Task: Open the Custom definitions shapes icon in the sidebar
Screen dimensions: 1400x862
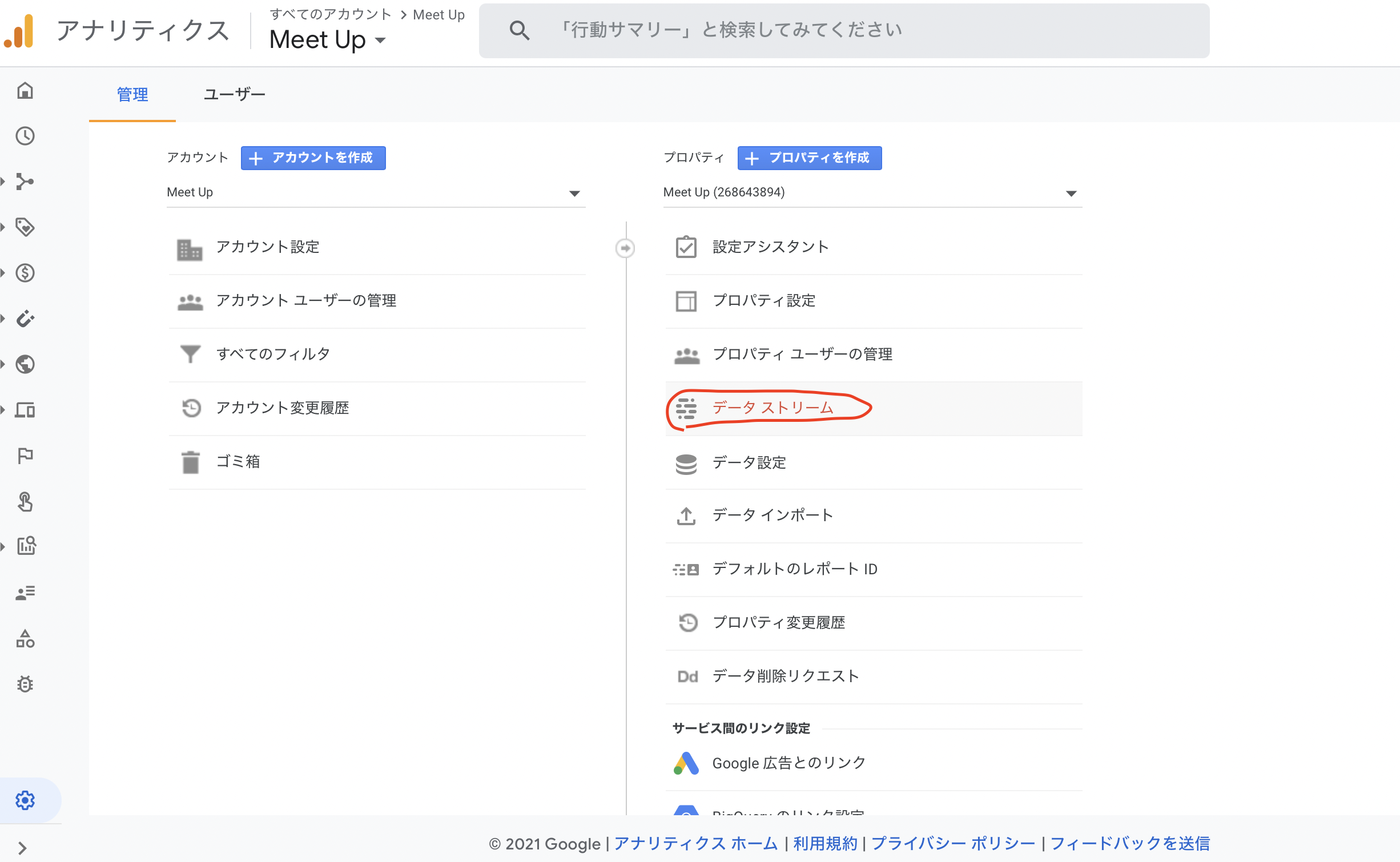Action: (25, 638)
